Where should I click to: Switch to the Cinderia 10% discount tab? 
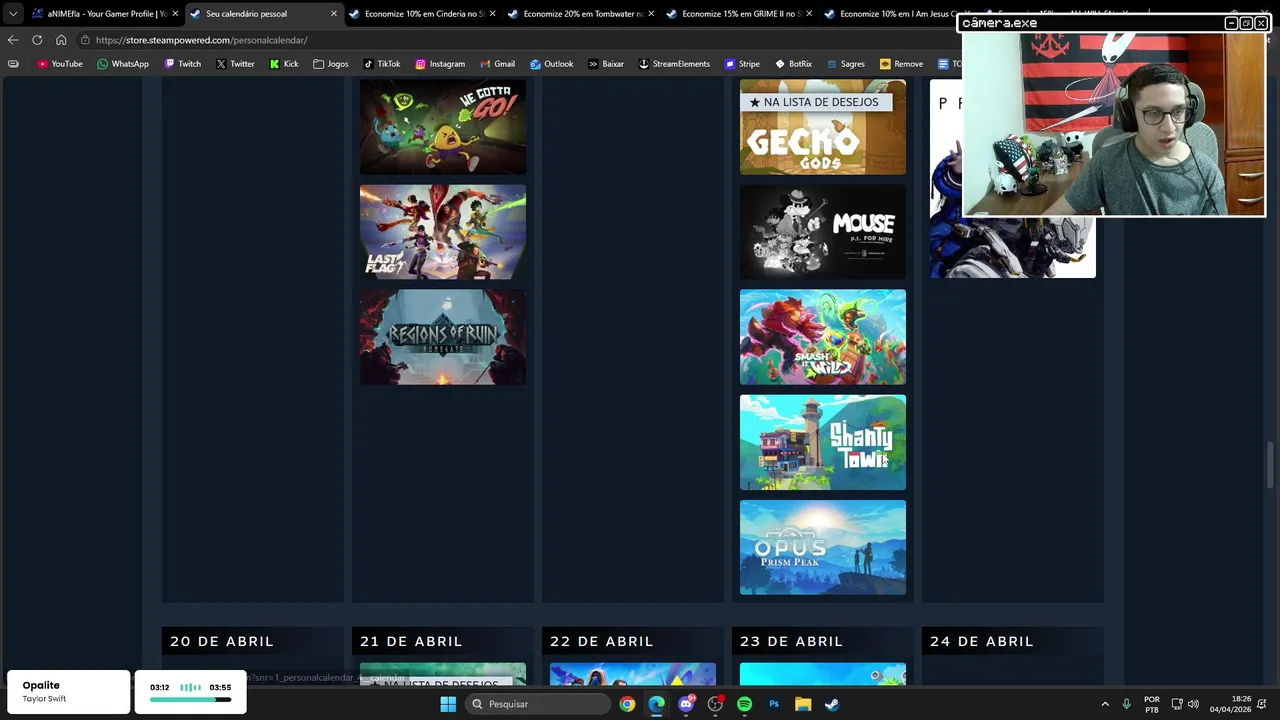(422, 14)
